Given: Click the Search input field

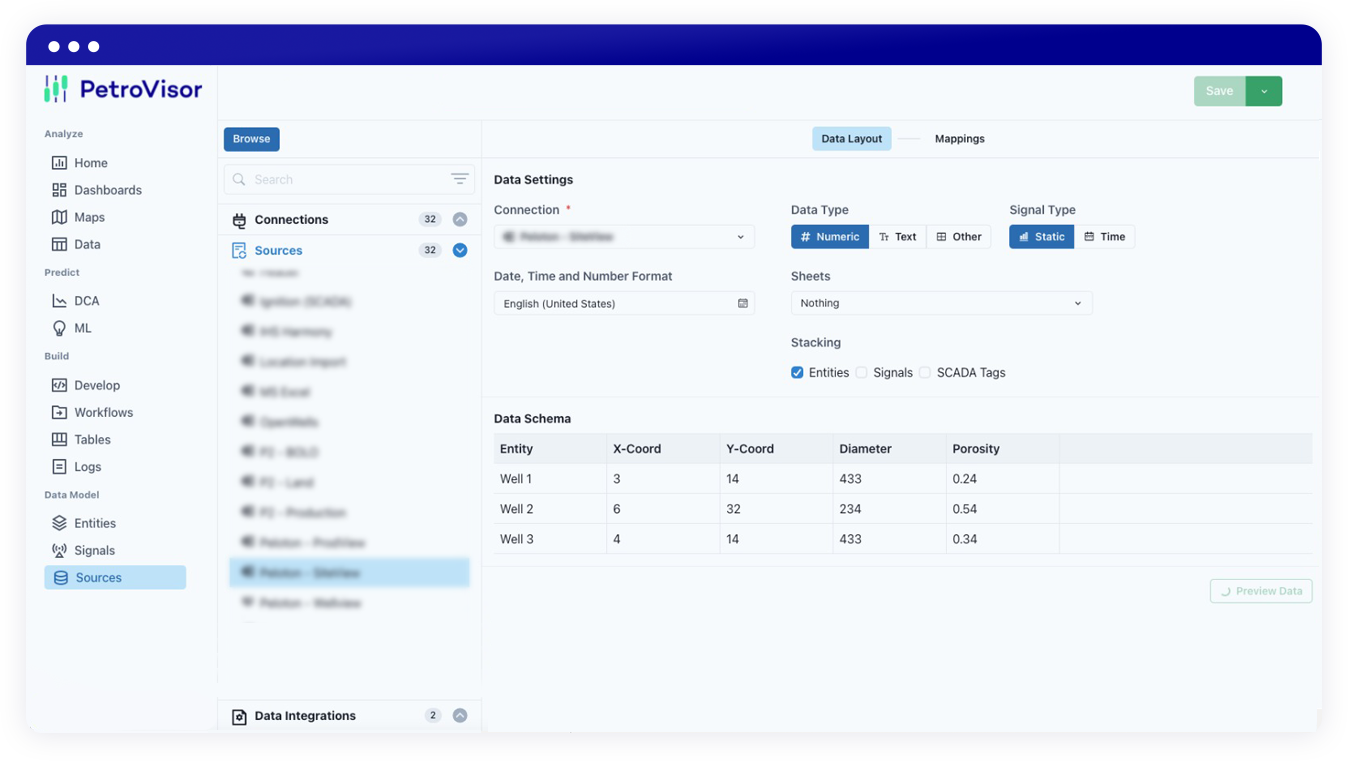Looking at the screenshot, I should coord(340,180).
